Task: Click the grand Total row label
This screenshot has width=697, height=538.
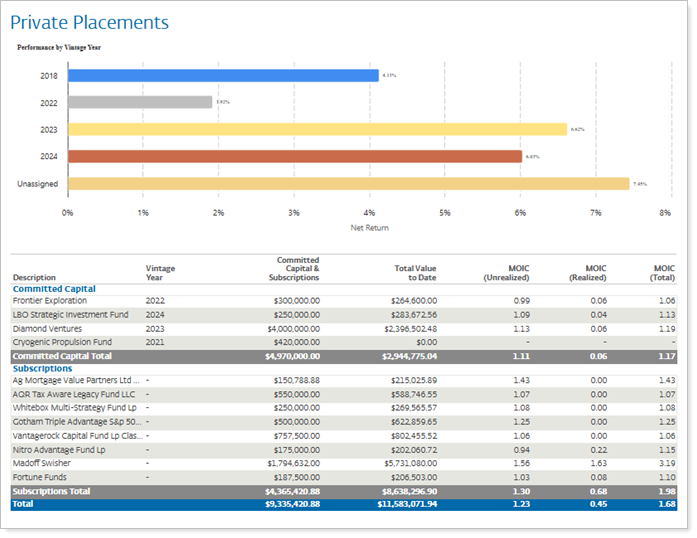Action: [x=23, y=504]
